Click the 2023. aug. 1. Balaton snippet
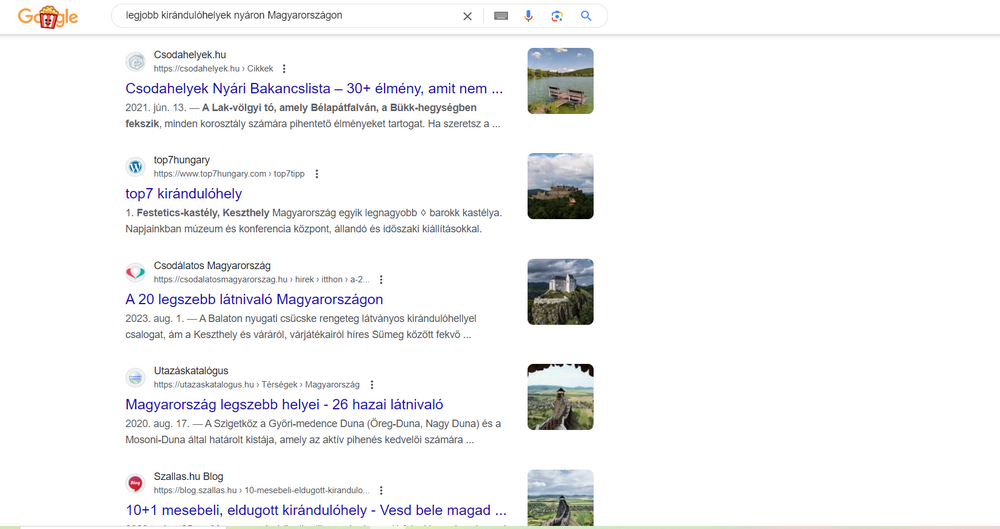The height and width of the screenshot is (529, 1000). point(300,327)
